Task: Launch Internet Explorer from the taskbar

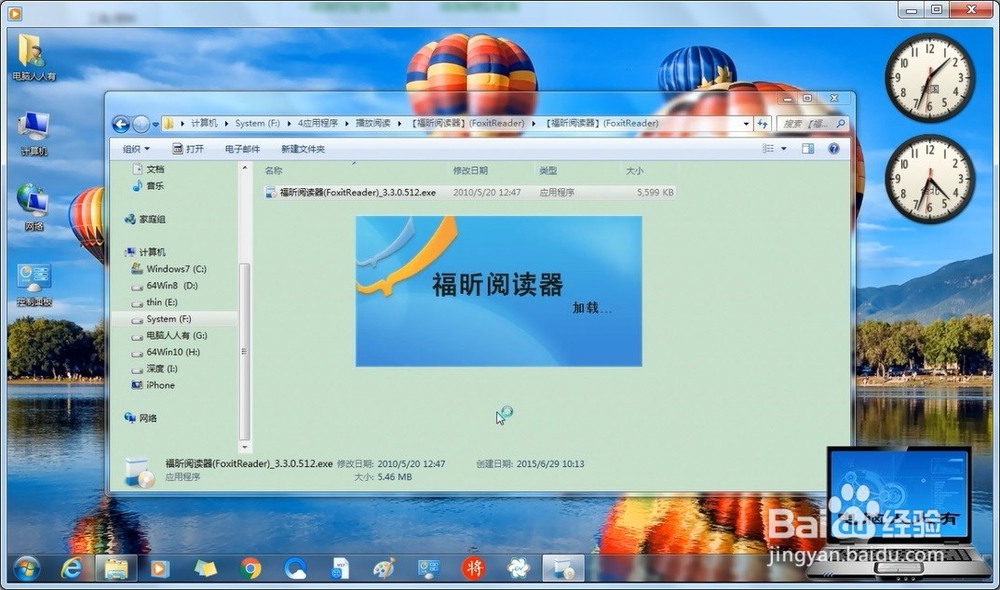Action: point(71,568)
